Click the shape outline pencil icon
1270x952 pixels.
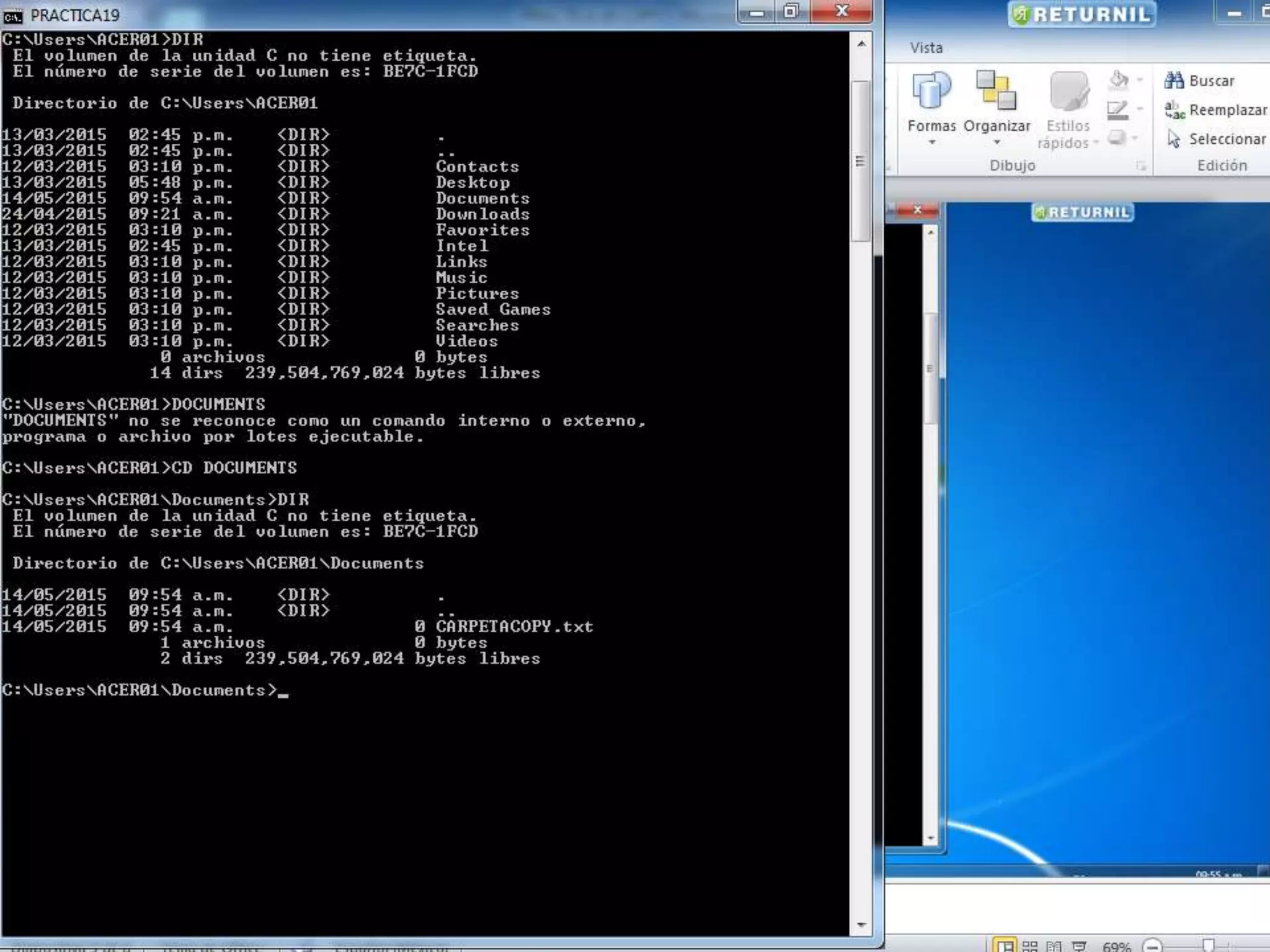pyautogui.click(x=1117, y=110)
